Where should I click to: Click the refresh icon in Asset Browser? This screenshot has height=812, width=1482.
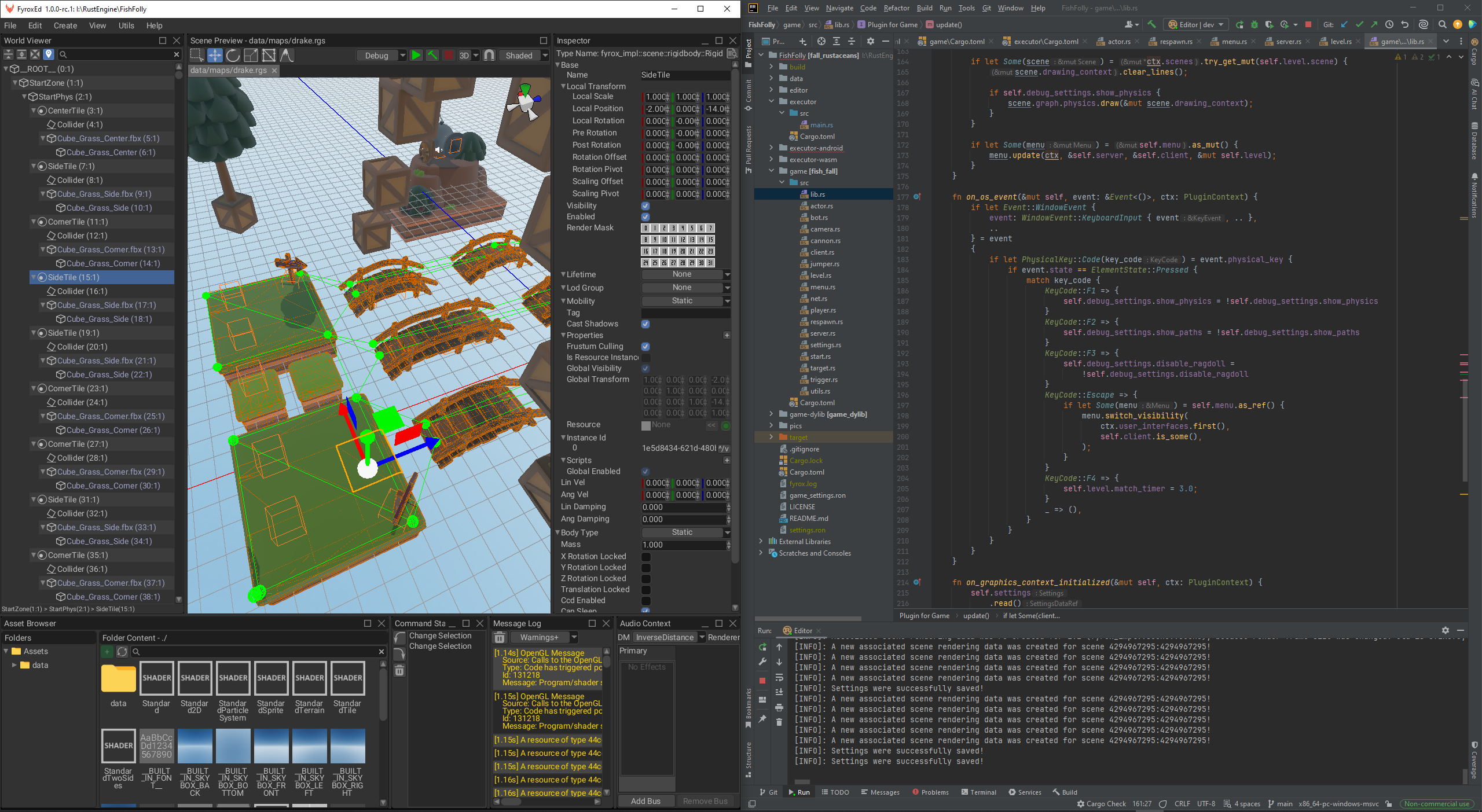point(122,652)
